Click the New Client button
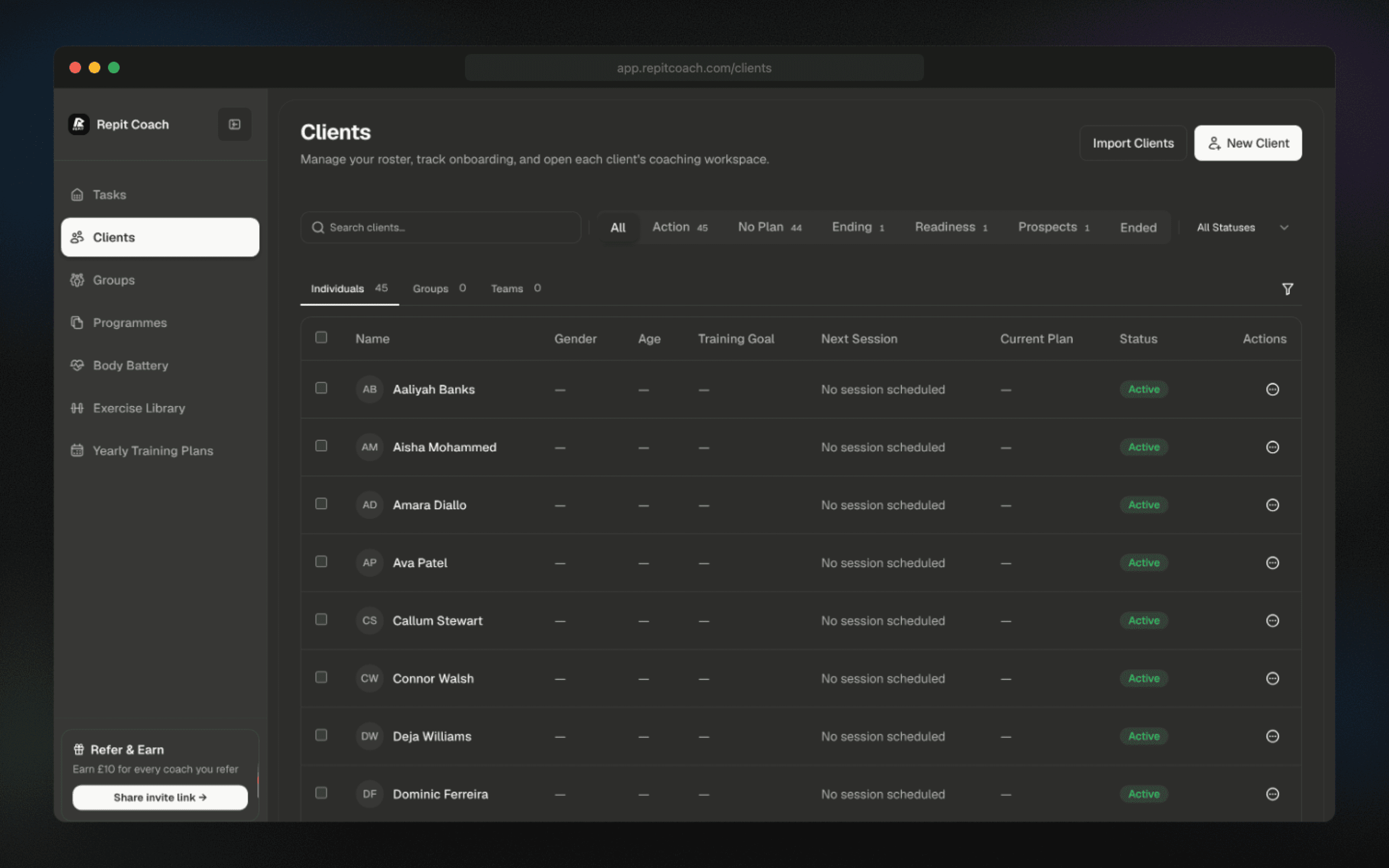 coord(1248,143)
